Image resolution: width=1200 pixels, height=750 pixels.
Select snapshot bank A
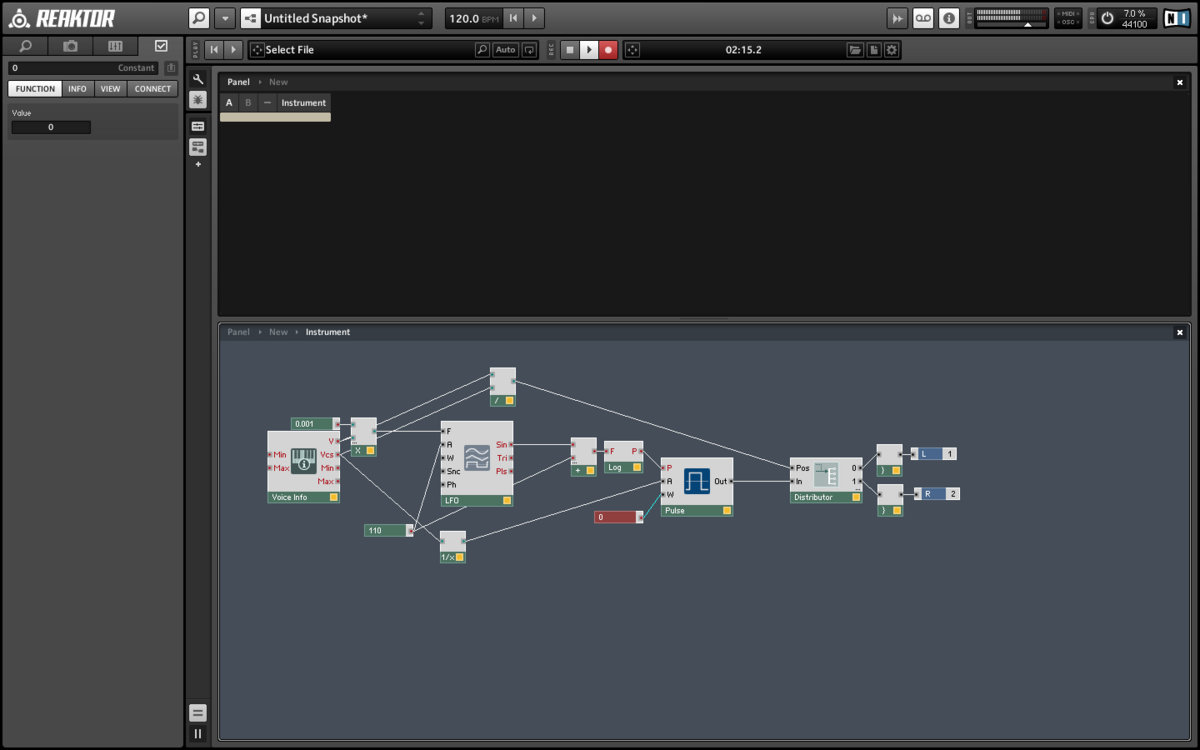229,103
